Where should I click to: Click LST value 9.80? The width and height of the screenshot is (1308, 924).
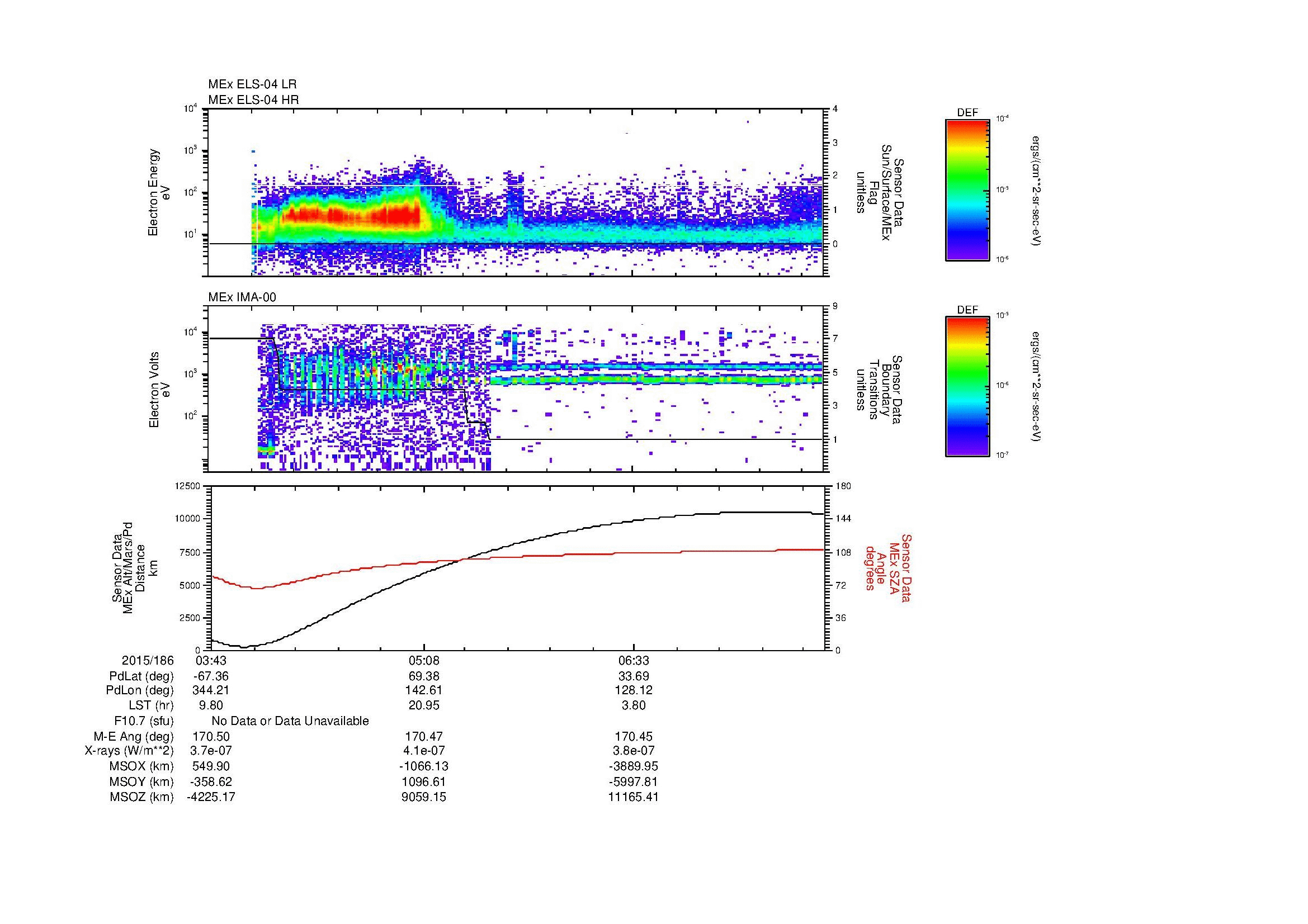click(211, 706)
